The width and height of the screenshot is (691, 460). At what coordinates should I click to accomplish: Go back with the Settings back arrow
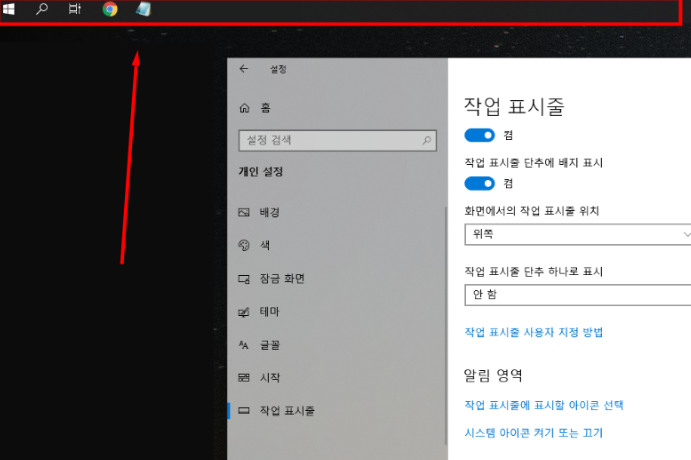[244, 69]
